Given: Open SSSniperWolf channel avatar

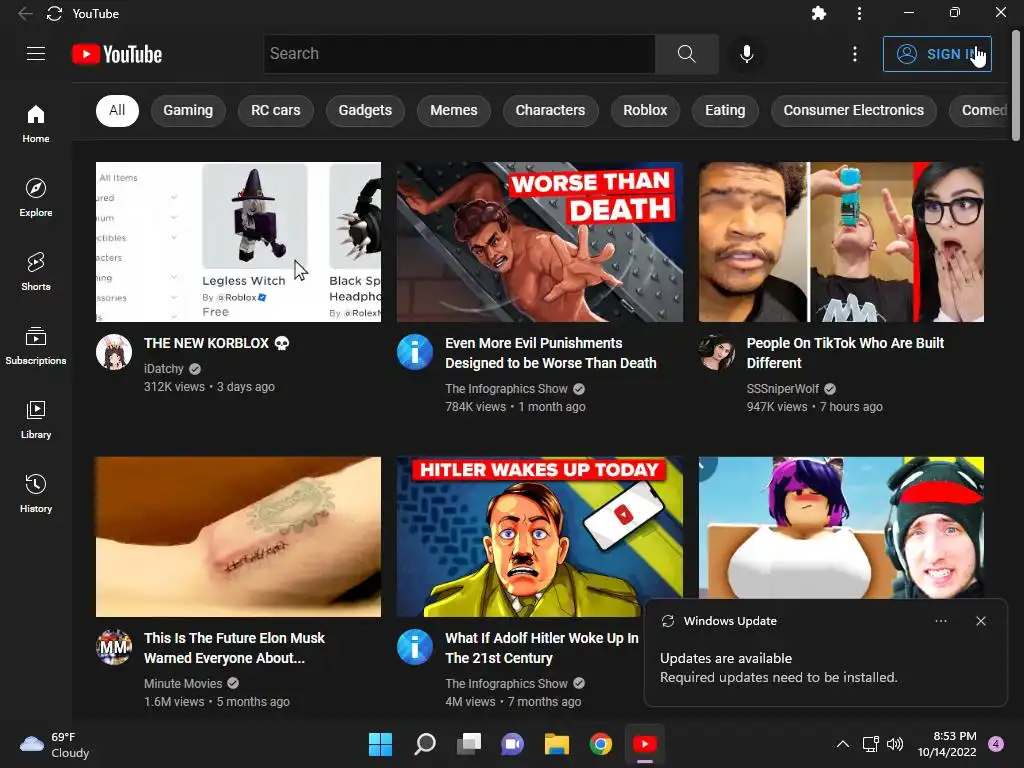Looking at the screenshot, I should [716, 352].
